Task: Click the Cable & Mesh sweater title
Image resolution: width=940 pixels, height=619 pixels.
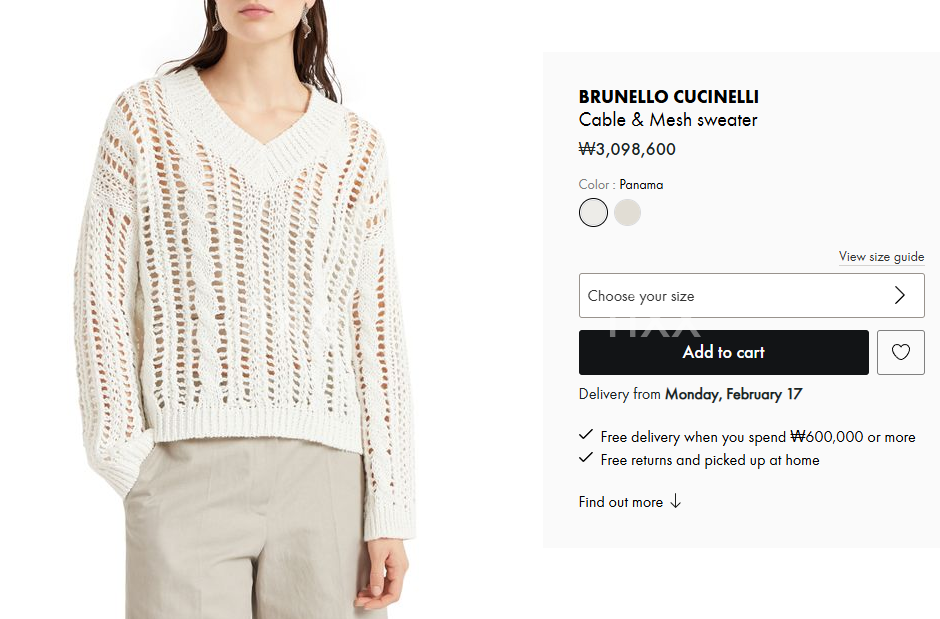Action: click(668, 120)
